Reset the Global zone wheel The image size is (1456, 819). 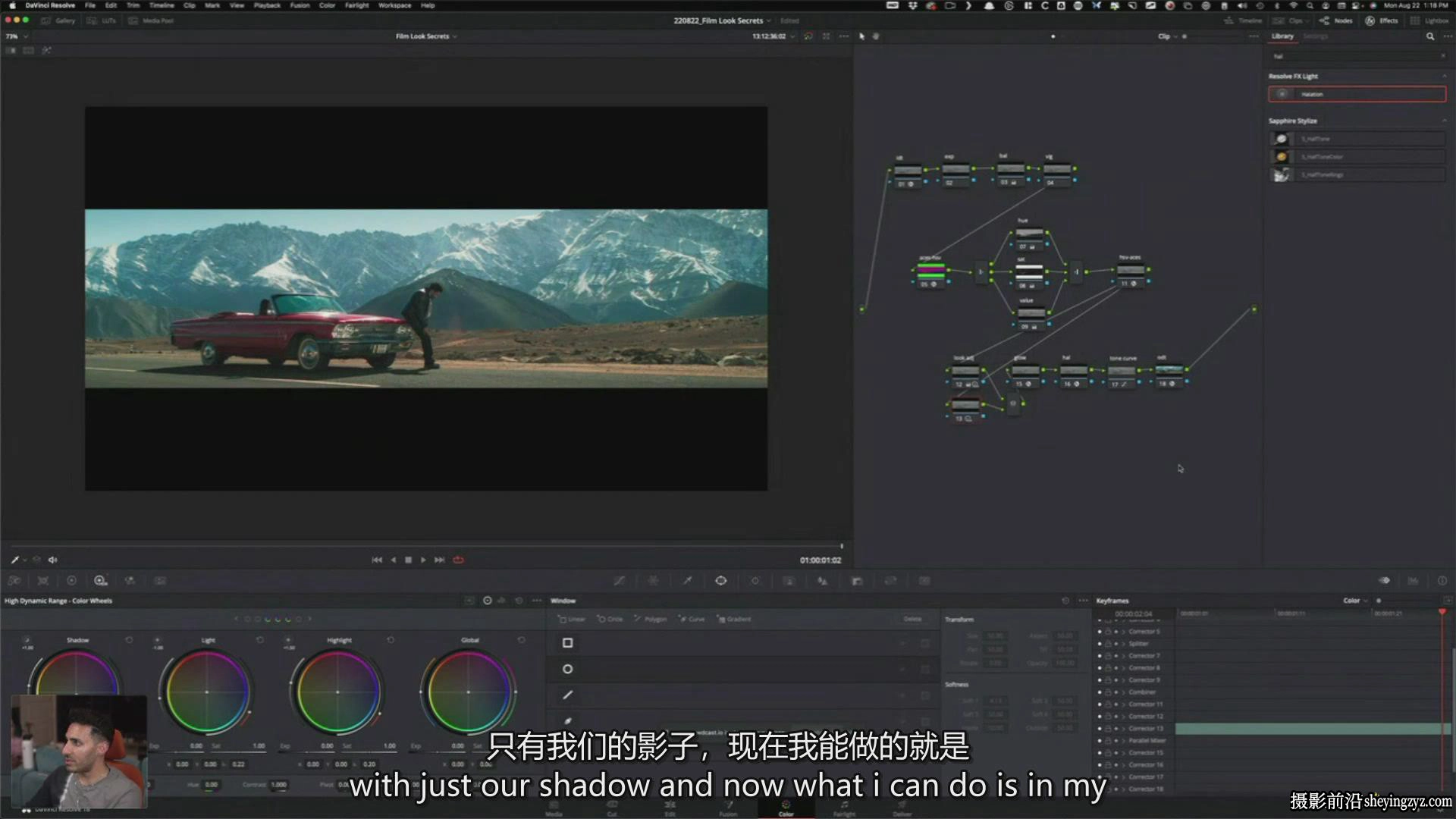(521, 641)
